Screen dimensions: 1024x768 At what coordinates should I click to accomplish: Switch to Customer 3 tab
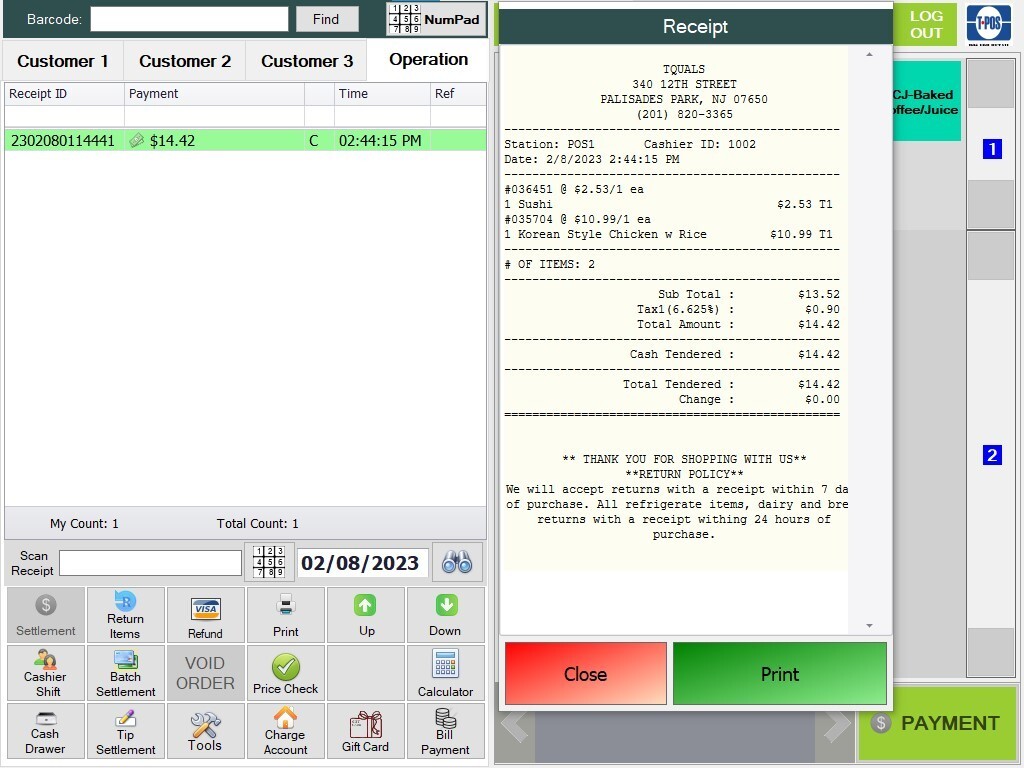click(x=307, y=61)
